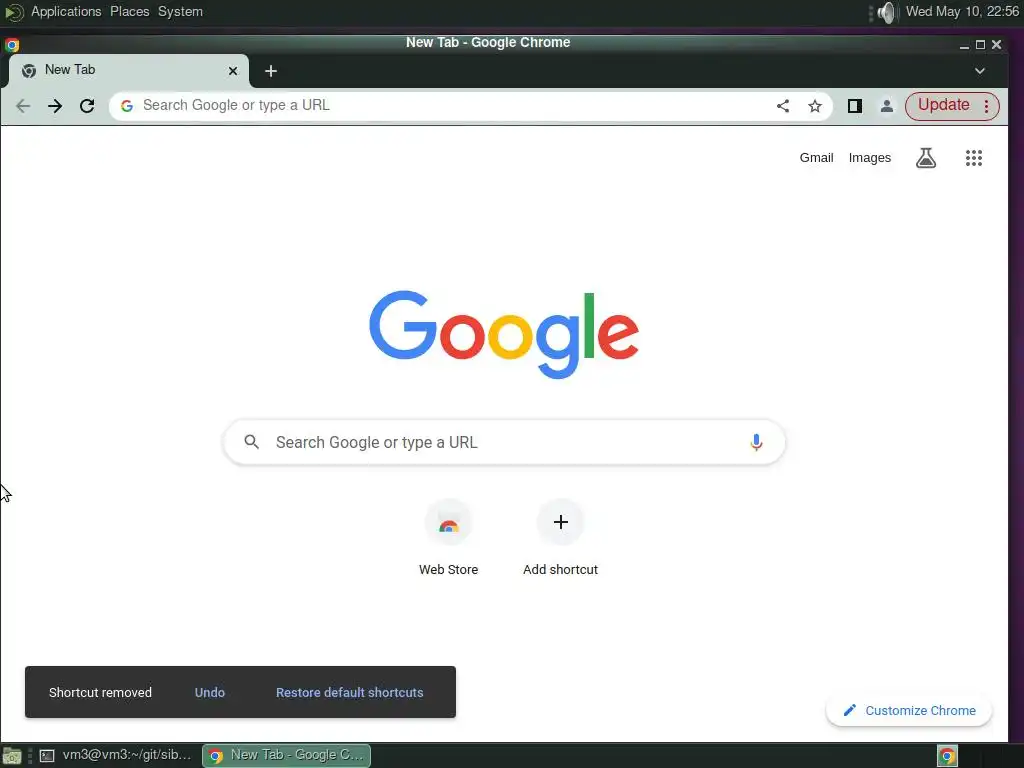Click the center Google search box
The image size is (1024, 768).
point(503,442)
